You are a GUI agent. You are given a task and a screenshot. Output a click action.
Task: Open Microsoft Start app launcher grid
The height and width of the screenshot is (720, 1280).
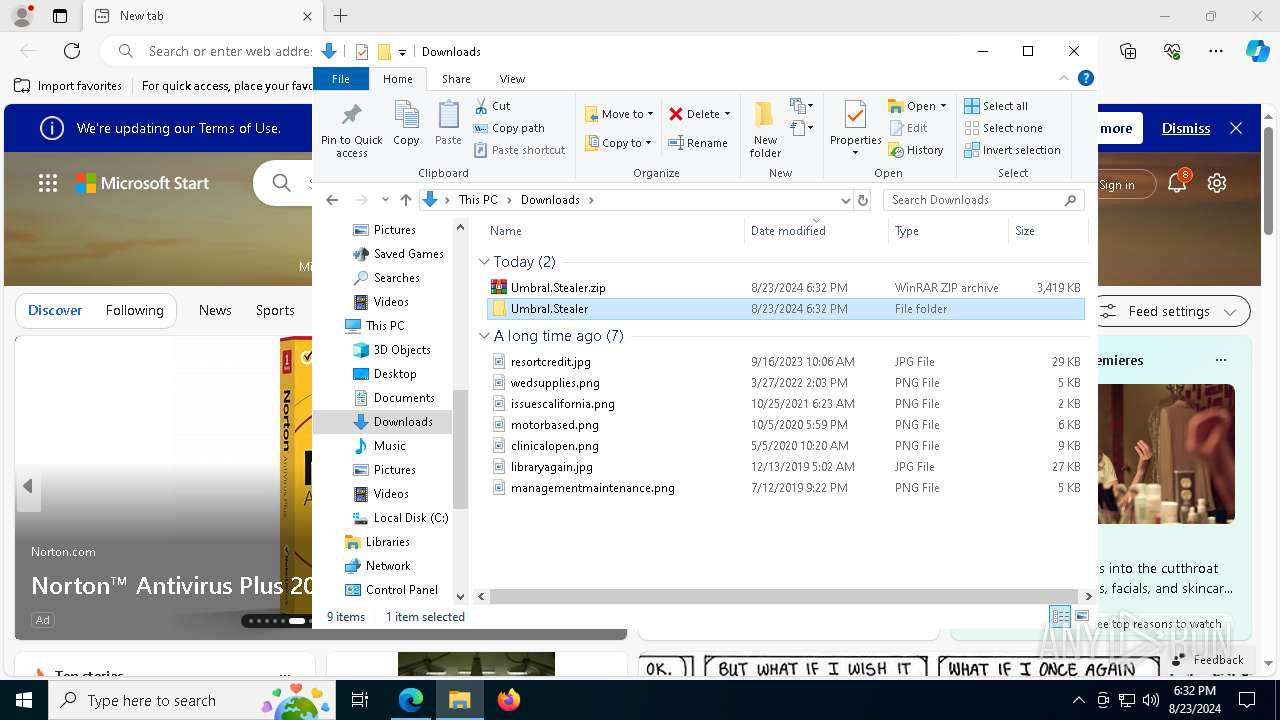coord(48,183)
